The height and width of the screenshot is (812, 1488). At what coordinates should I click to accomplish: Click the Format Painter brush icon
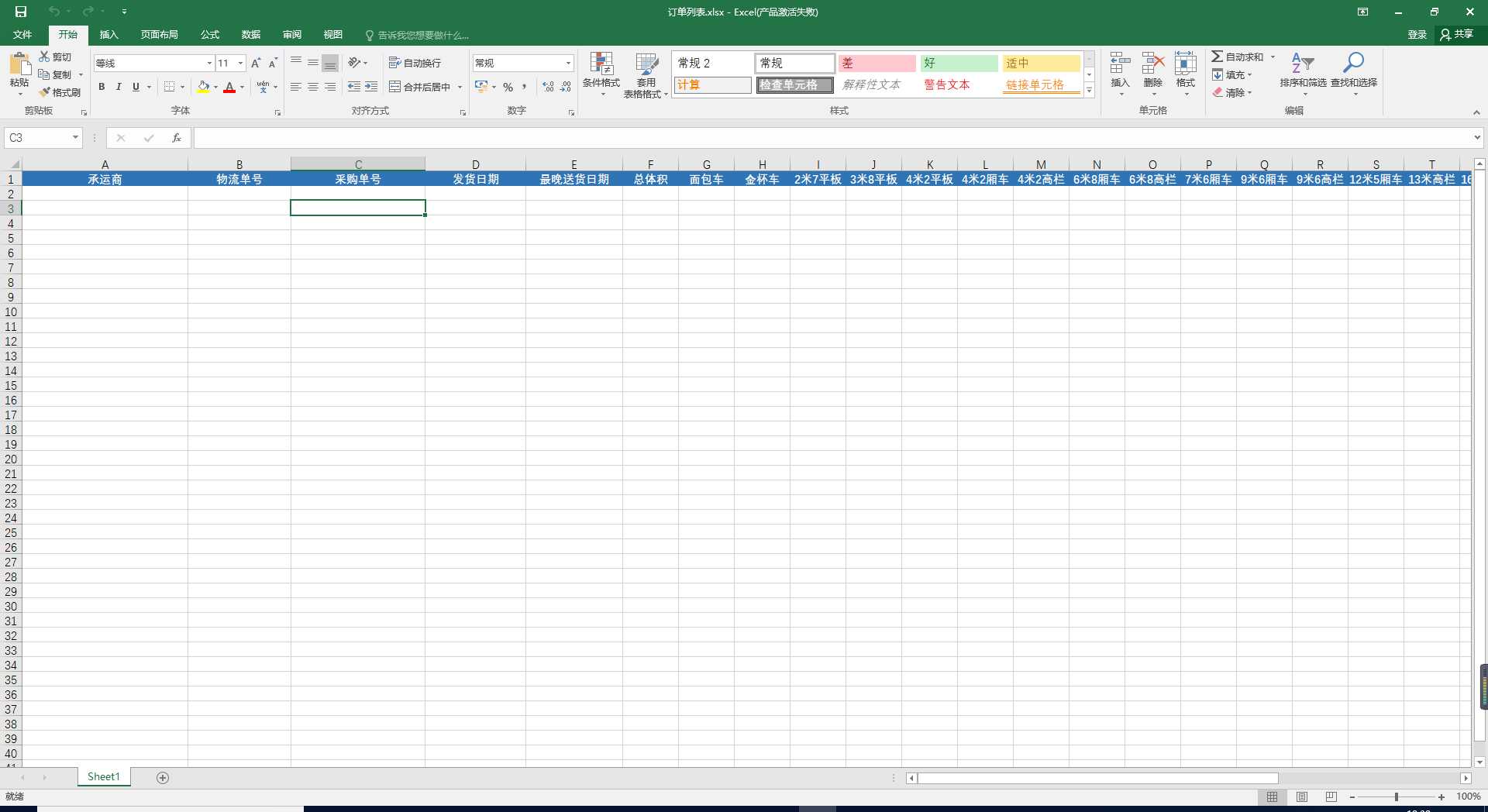pos(44,92)
